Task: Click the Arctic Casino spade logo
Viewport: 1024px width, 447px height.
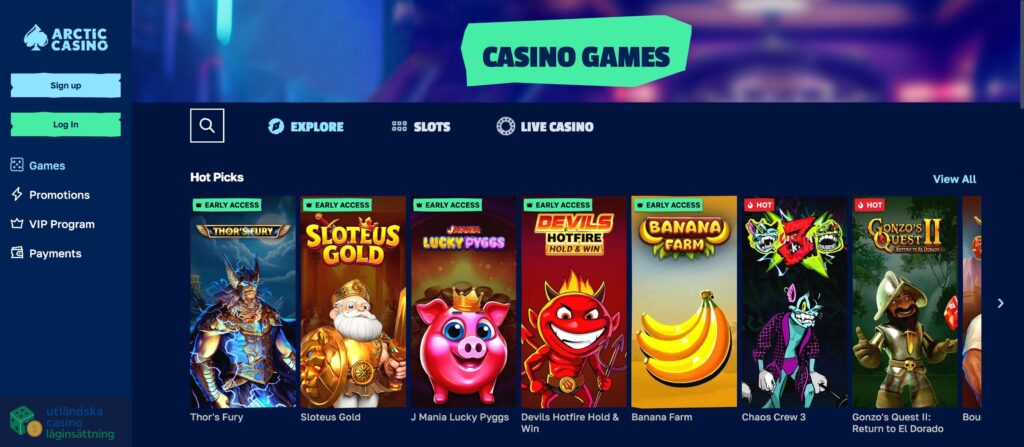Action: pyautogui.click(x=35, y=38)
